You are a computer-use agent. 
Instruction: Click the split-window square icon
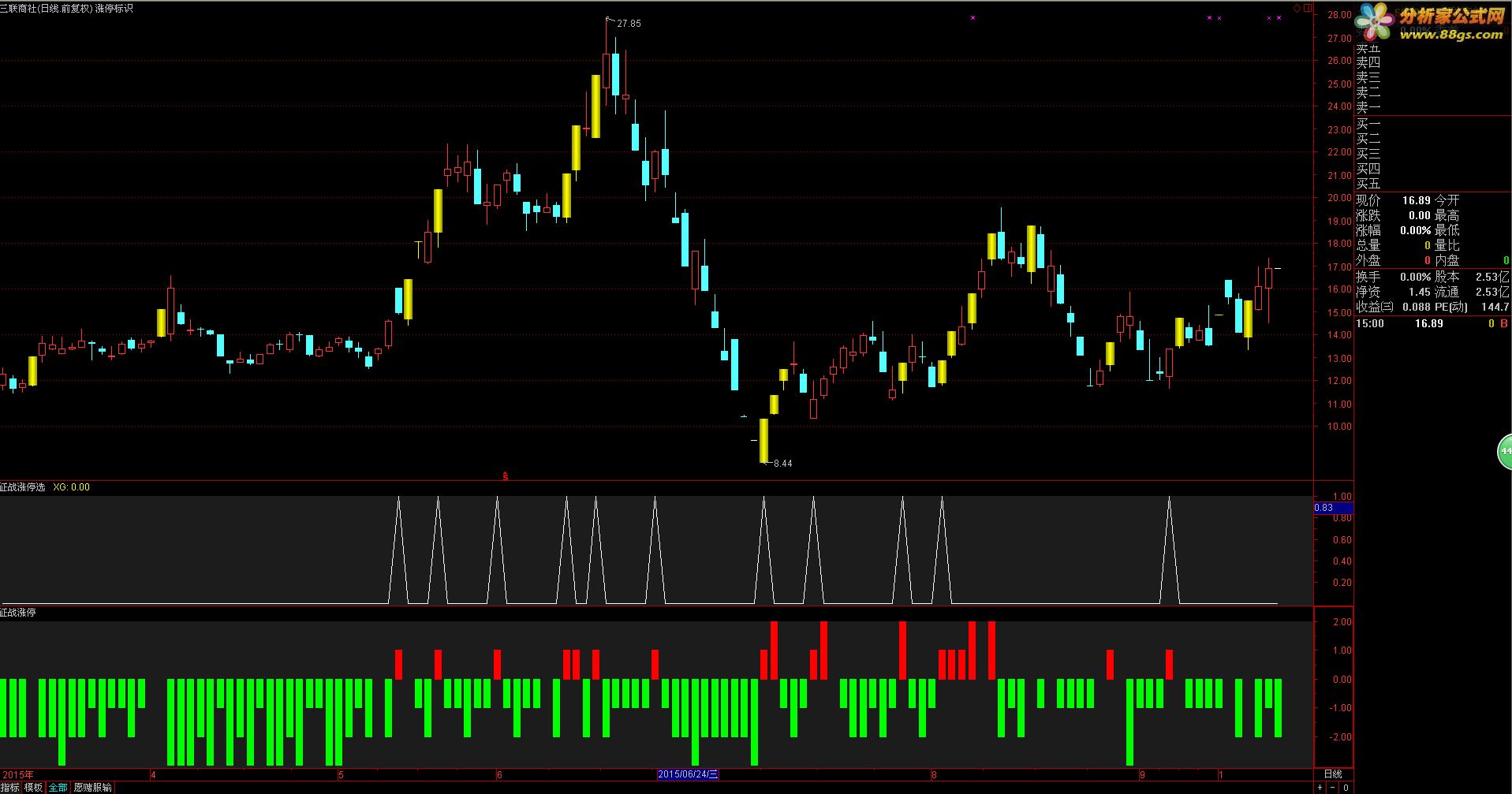pyautogui.click(x=1308, y=8)
